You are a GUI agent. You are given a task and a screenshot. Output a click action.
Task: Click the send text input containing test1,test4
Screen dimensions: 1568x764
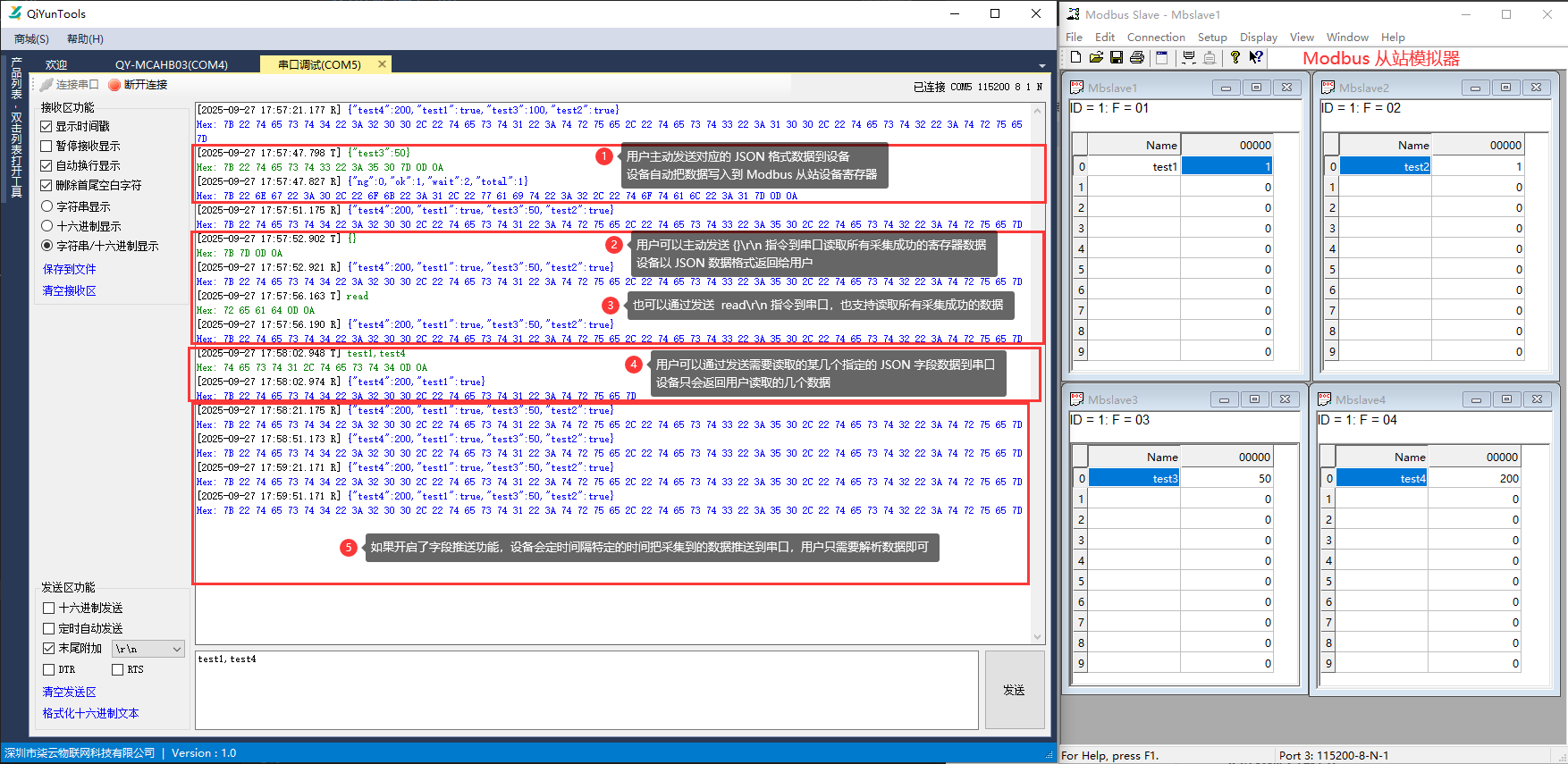(x=586, y=689)
